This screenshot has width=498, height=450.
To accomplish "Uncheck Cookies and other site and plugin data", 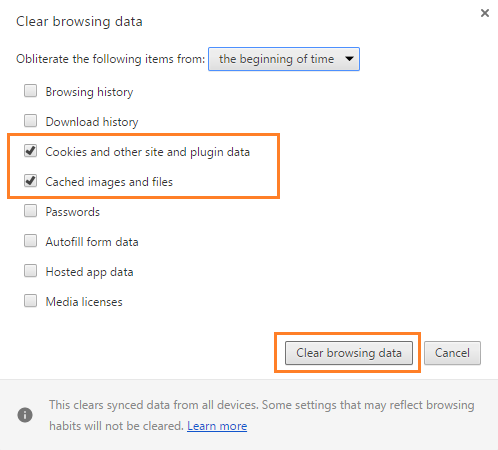I will [x=30, y=151].
